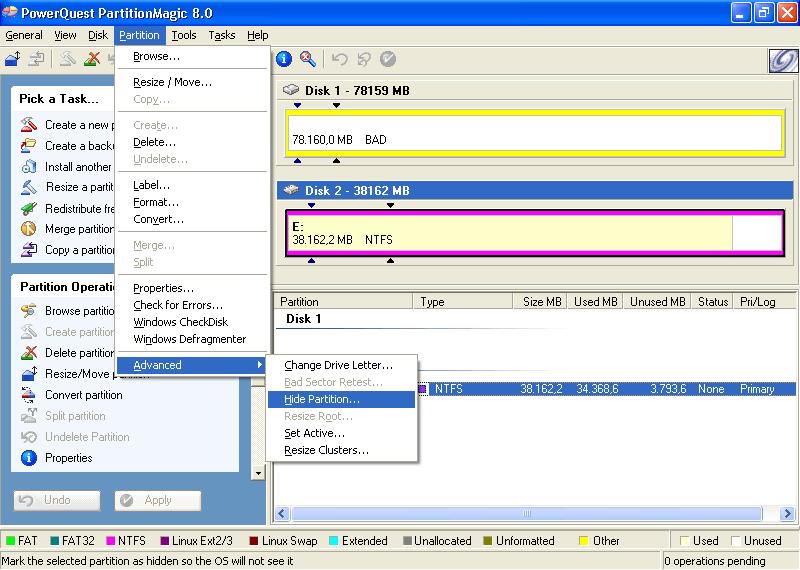Choose Browse... in the Partition menu

(x=192, y=56)
